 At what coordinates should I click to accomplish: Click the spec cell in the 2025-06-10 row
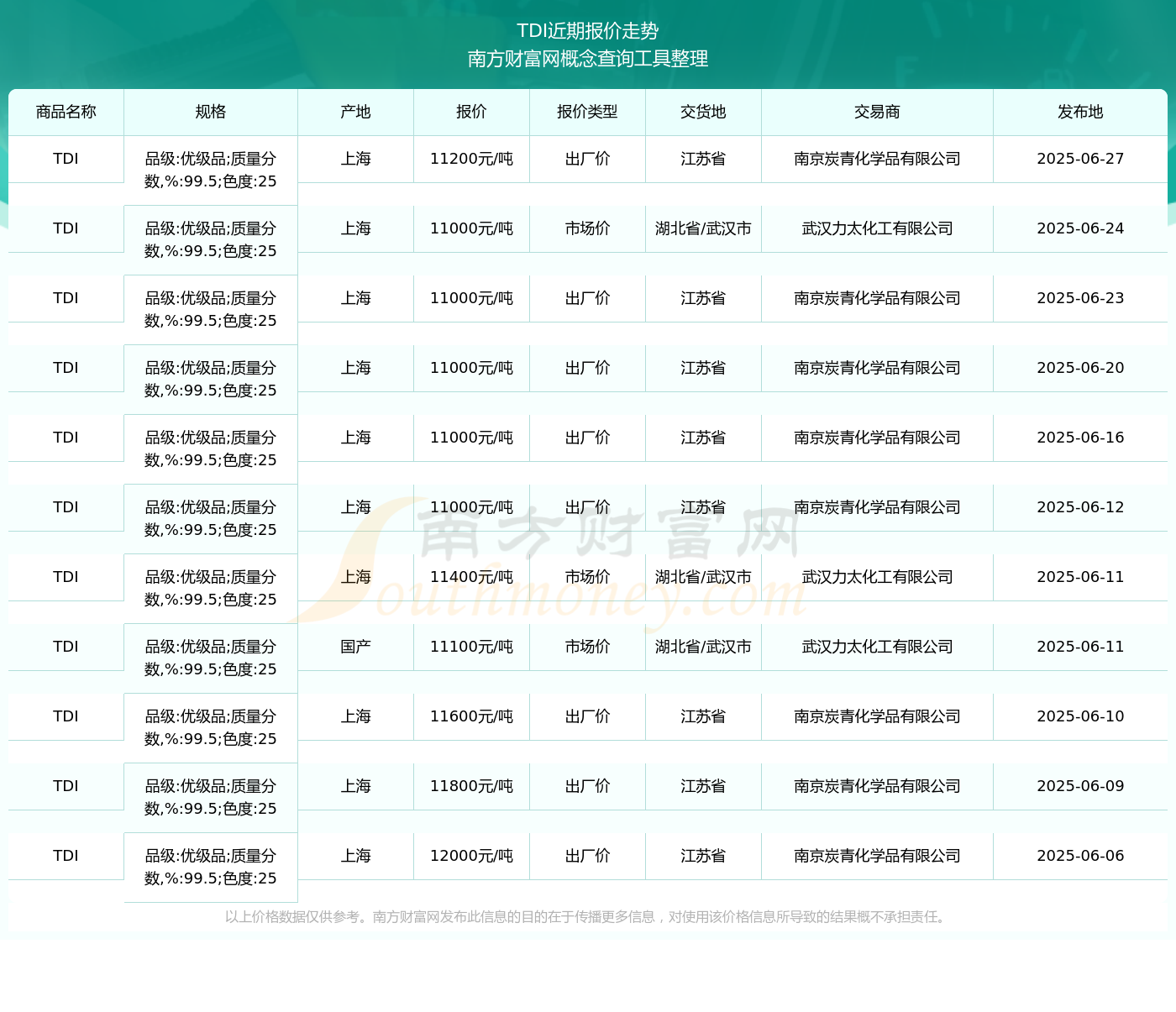[211, 728]
